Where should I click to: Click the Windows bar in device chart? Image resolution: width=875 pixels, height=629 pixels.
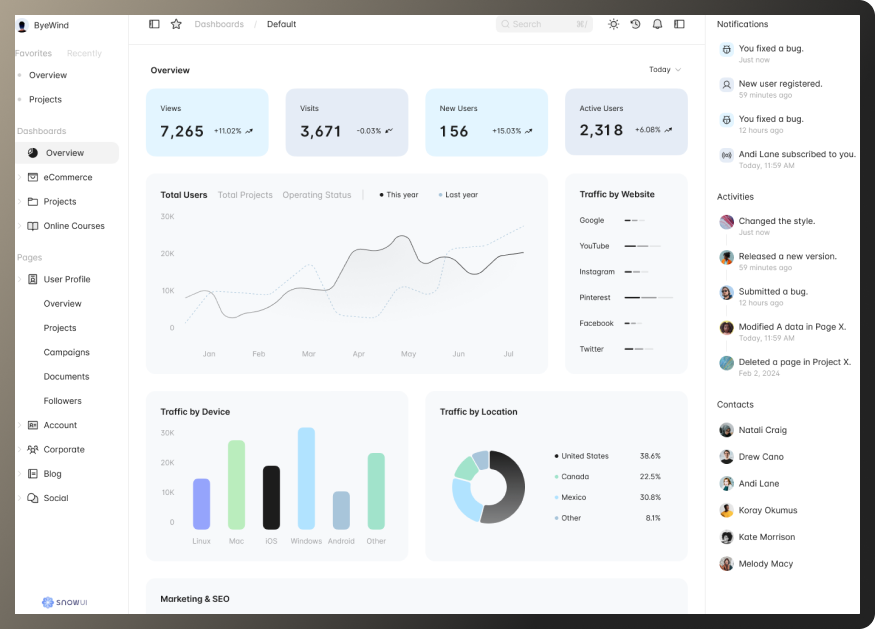(x=306, y=478)
